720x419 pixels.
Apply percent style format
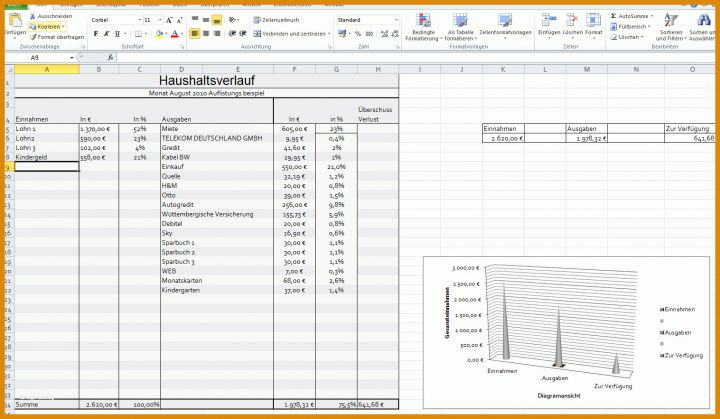coord(358,34)
